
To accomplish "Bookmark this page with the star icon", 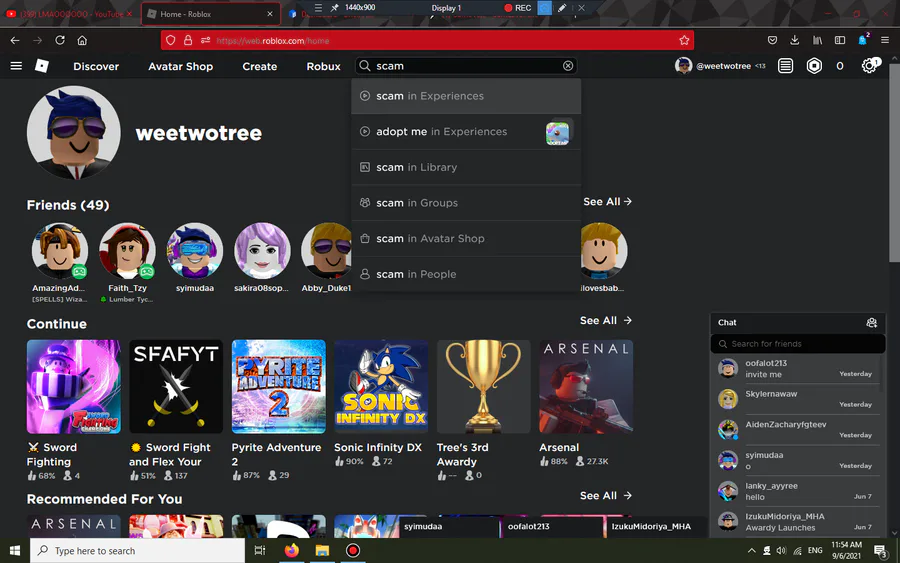I will pos(684,40).
